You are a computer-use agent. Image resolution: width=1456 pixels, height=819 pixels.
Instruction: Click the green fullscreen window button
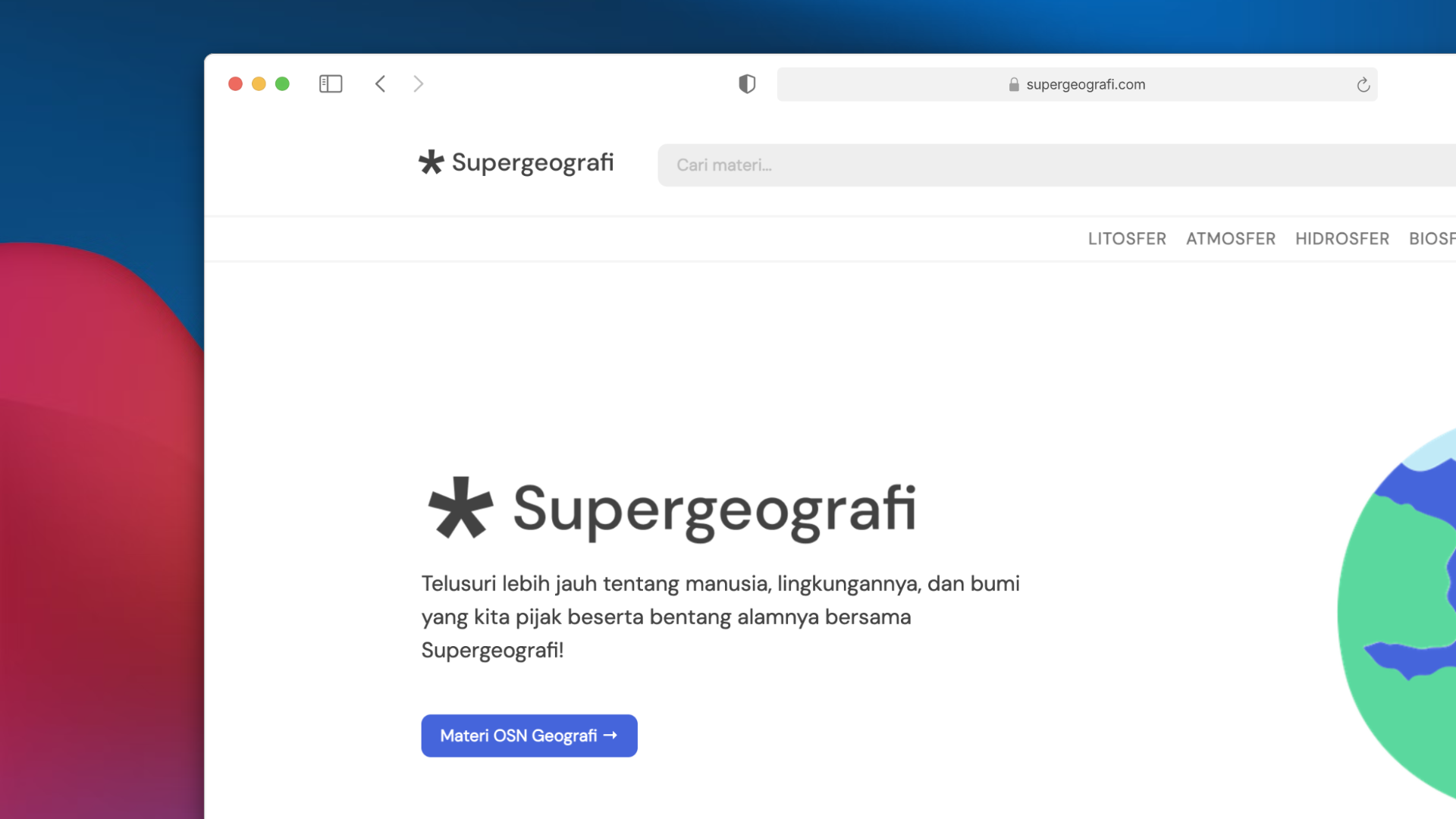pos(282,83)
